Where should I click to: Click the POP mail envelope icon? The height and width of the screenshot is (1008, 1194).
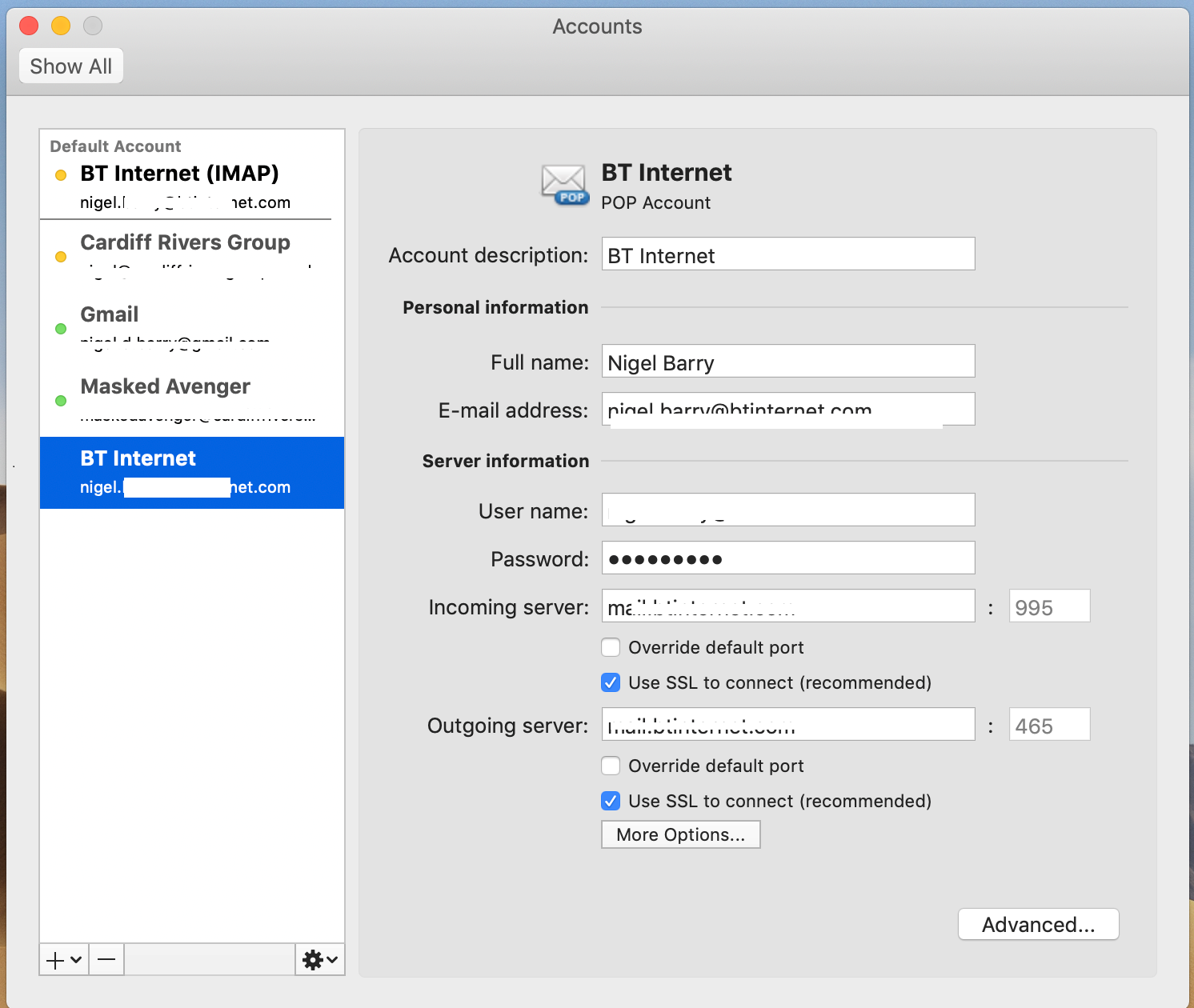point(565,184)
